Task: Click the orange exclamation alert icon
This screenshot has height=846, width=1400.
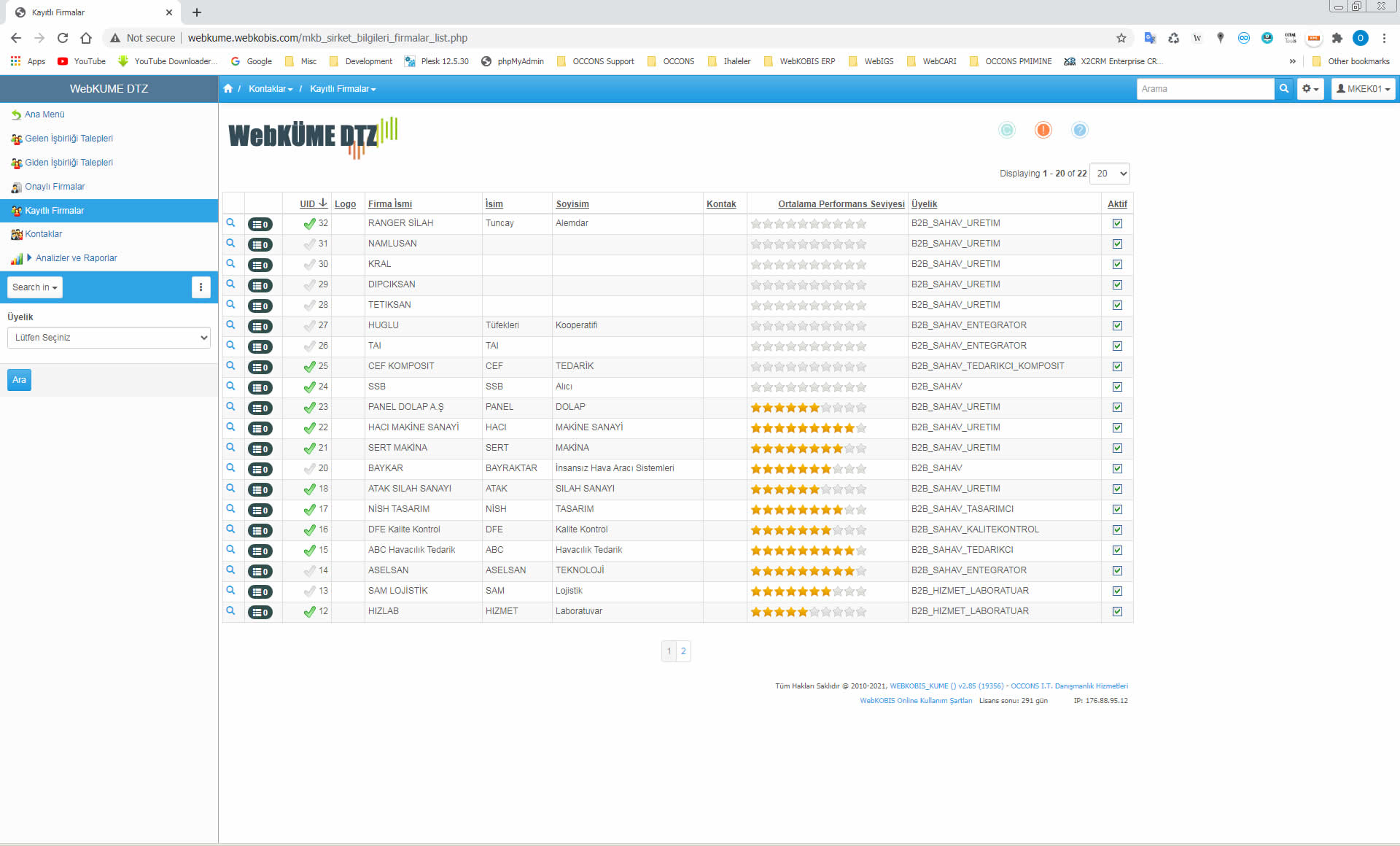Action: (x=1043, y=130)
